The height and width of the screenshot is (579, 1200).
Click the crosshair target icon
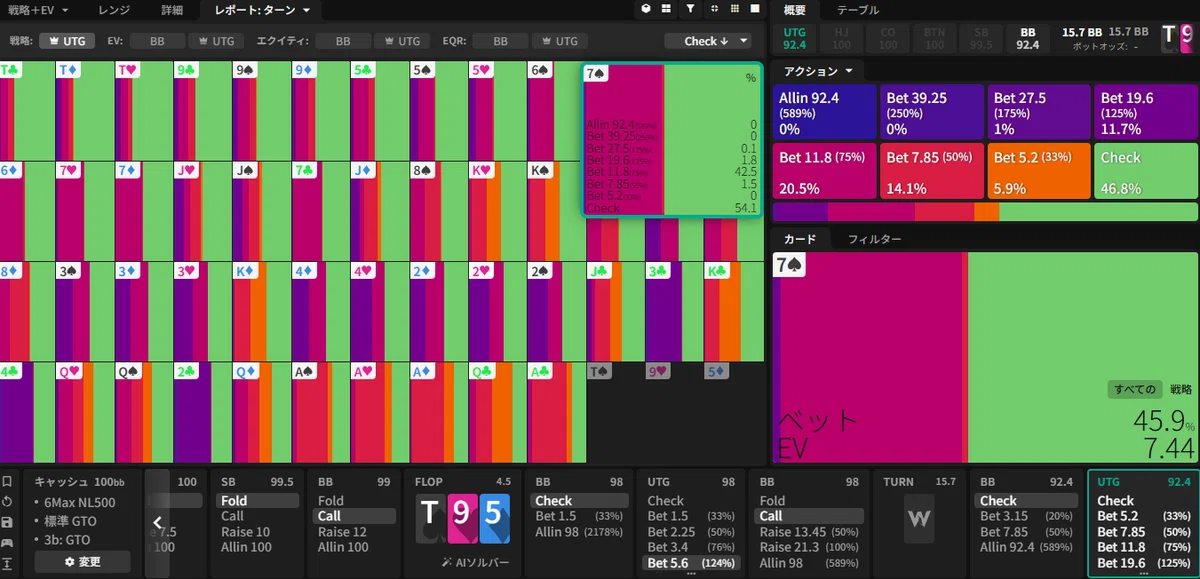pos(714,9)
